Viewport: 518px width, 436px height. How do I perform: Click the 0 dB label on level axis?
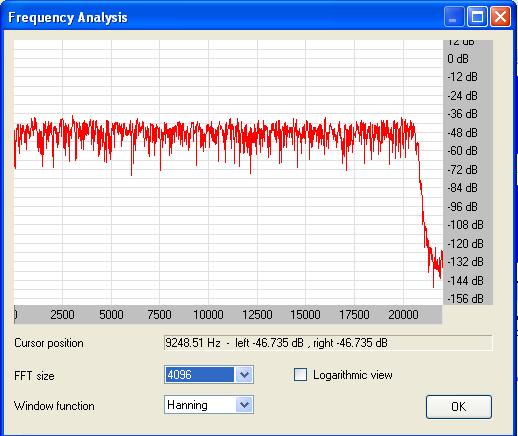click(x=458, y=59)
